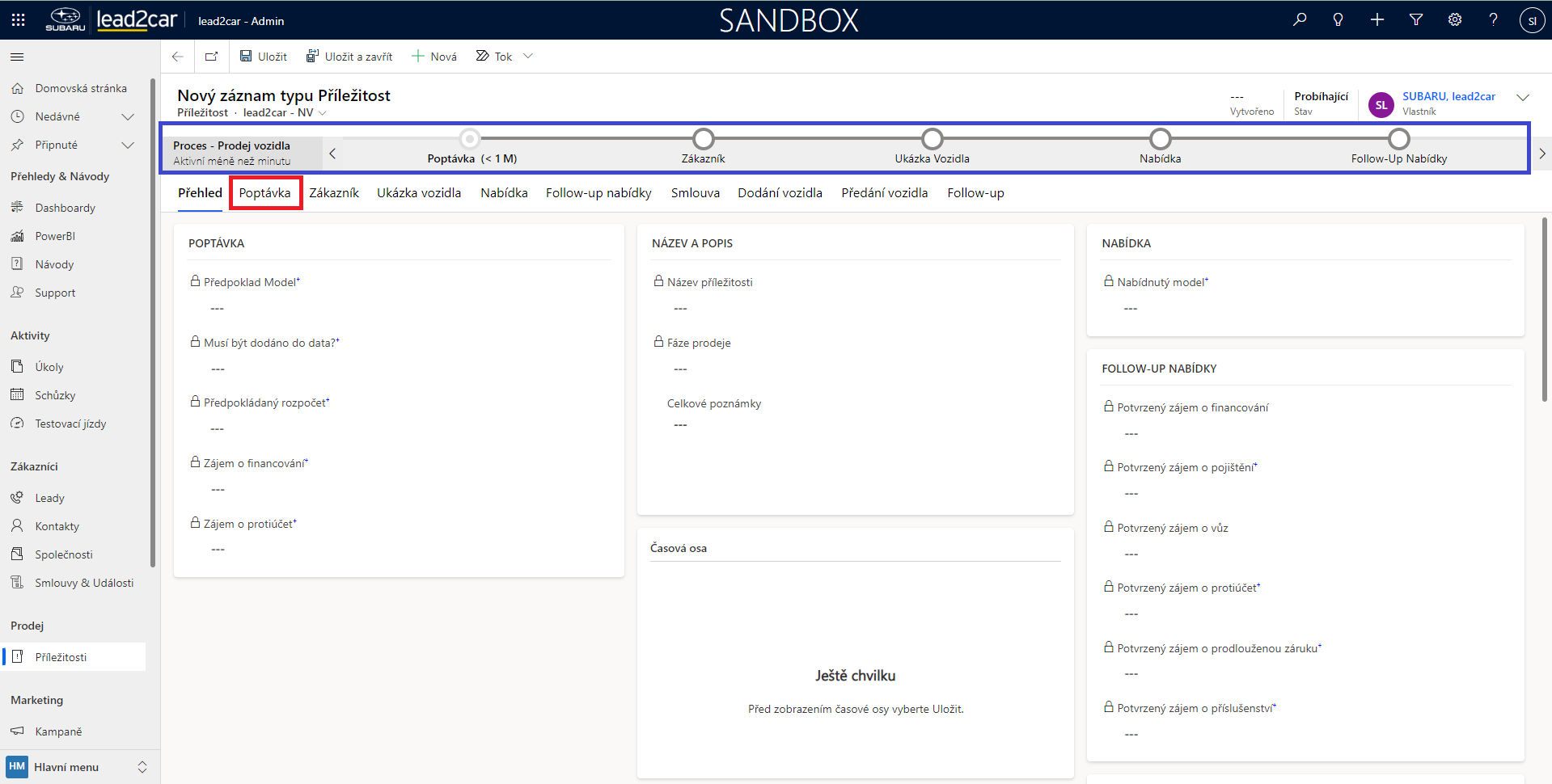Screen dimensions: 1552x784
Task: Open the settings gear icon
Action: 1455,20
